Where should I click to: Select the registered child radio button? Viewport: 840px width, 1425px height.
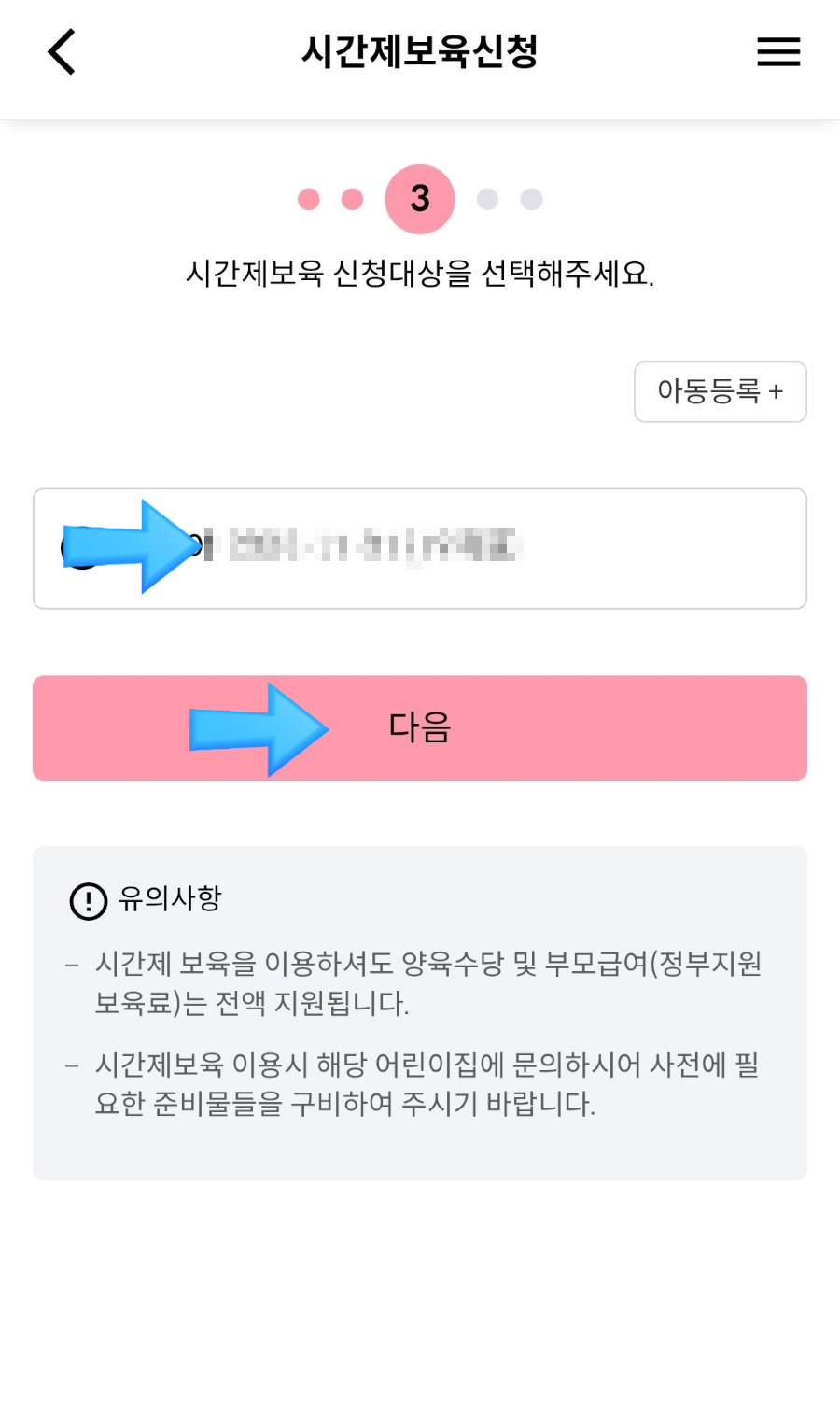[x=79, y=548]
